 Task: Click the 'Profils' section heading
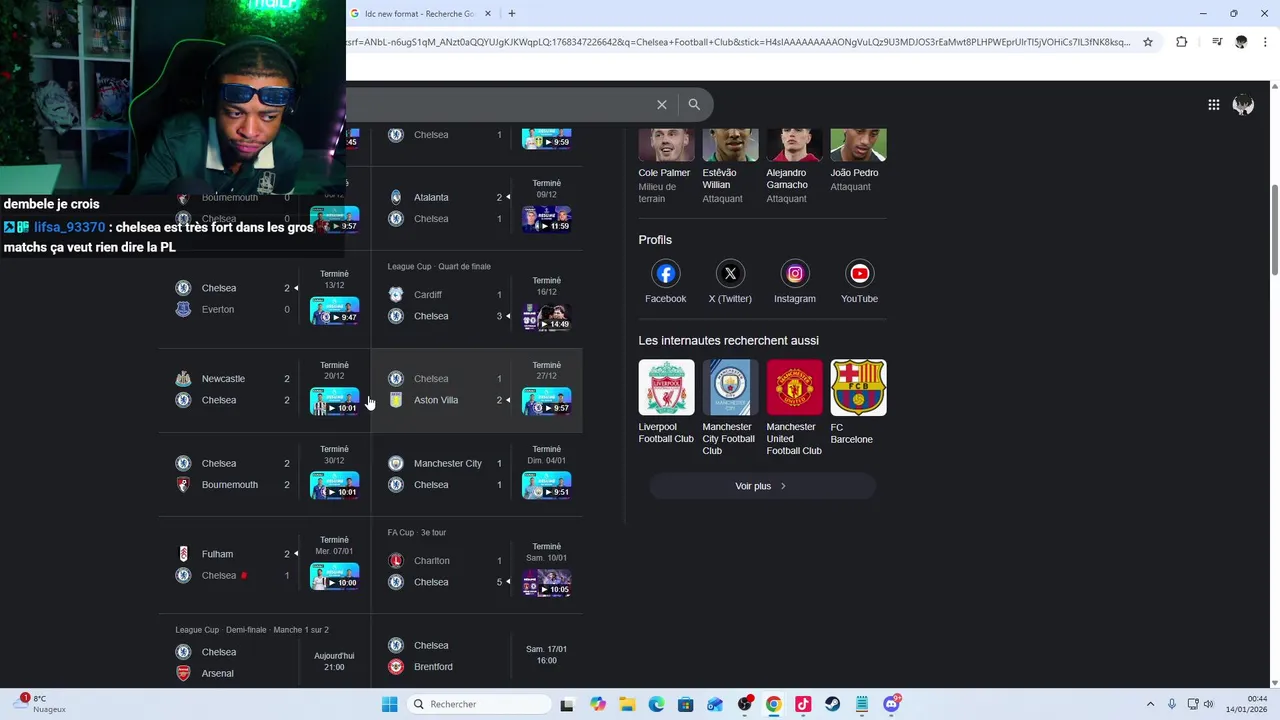pyautogui.click(x=655, y=240)
